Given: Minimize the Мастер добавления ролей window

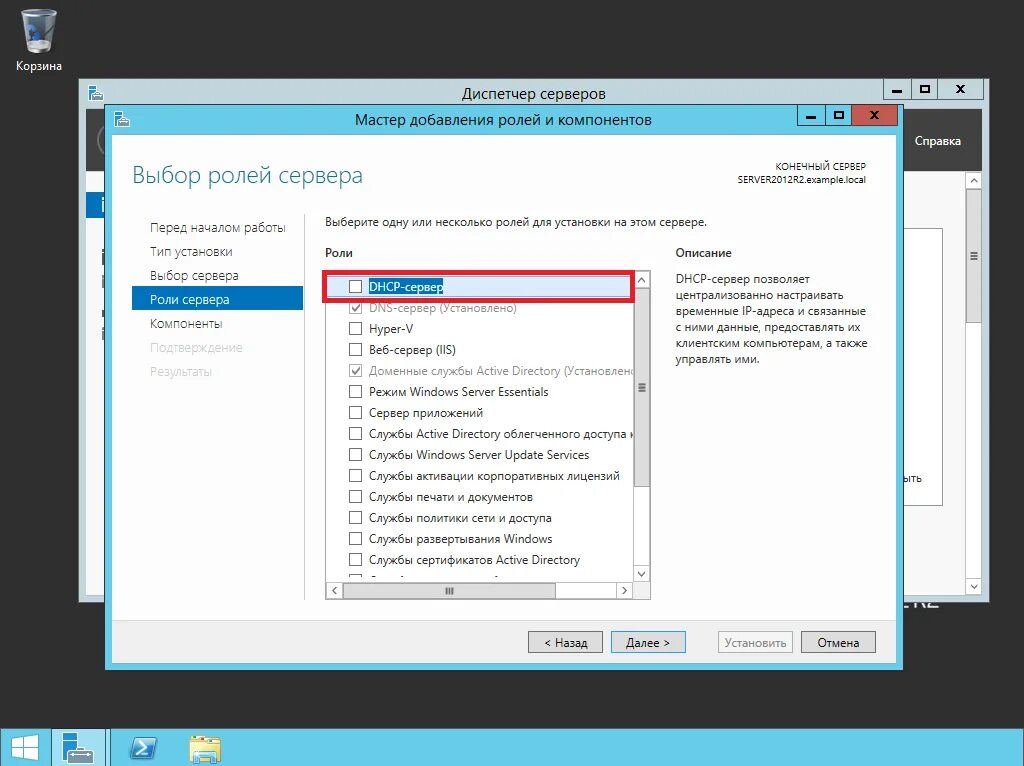Looking at the screenshot, I should tap(811, 116).
